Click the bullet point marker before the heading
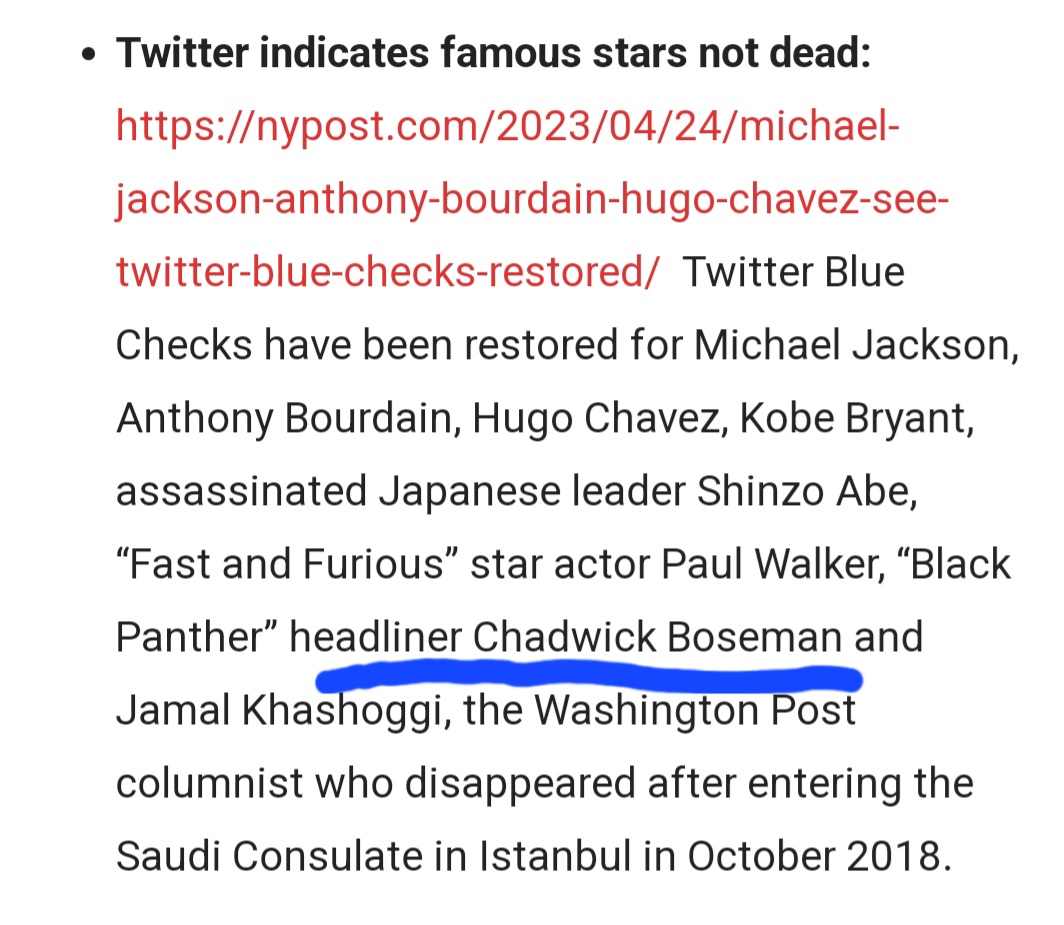 pyautogui.click(x=89, y=56)
